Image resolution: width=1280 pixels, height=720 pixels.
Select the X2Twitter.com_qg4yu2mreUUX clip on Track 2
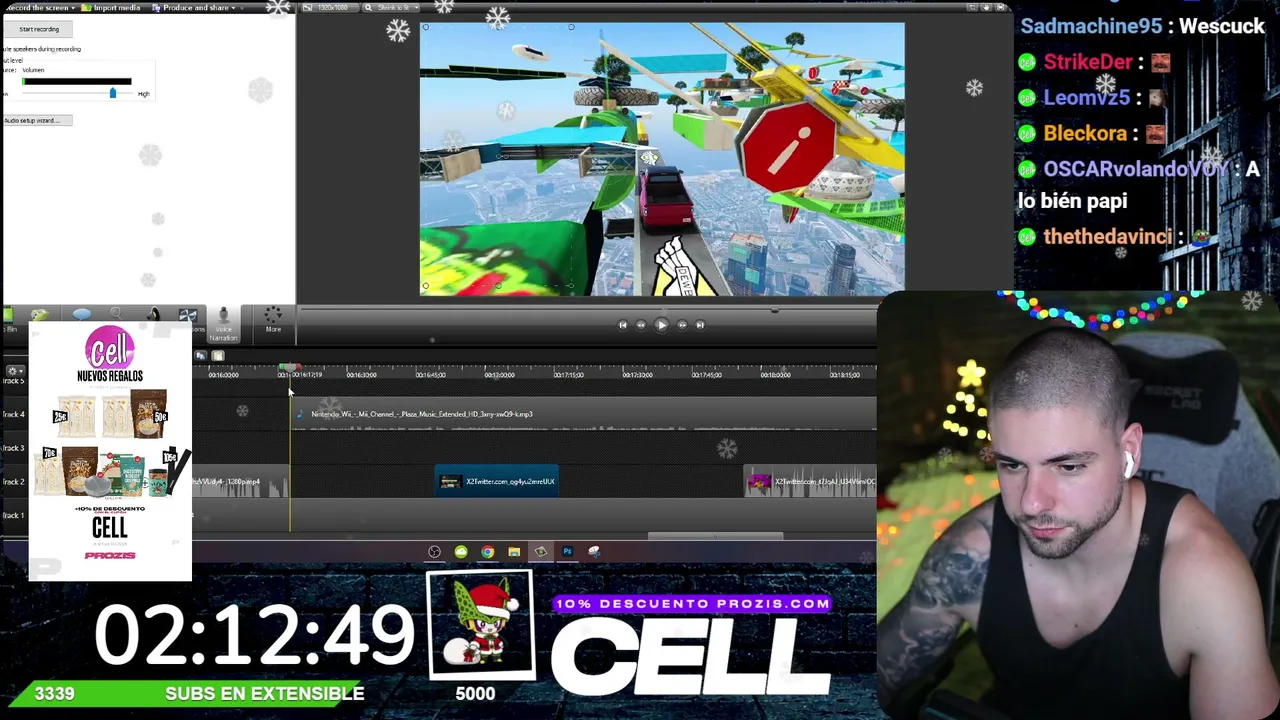[497, 482]
